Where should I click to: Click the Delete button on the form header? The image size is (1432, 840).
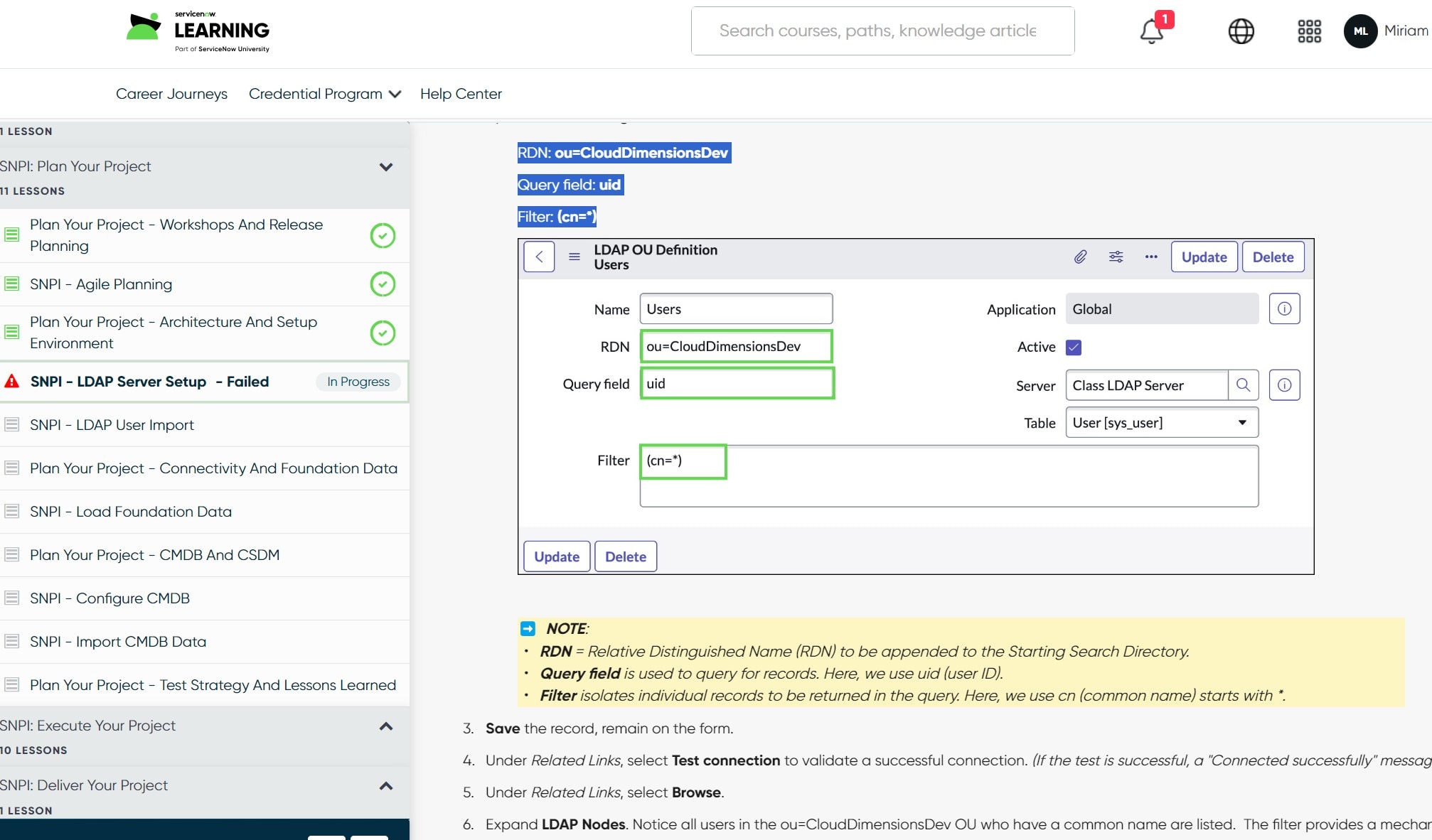pyautogui.click(x=1273, y=257)
